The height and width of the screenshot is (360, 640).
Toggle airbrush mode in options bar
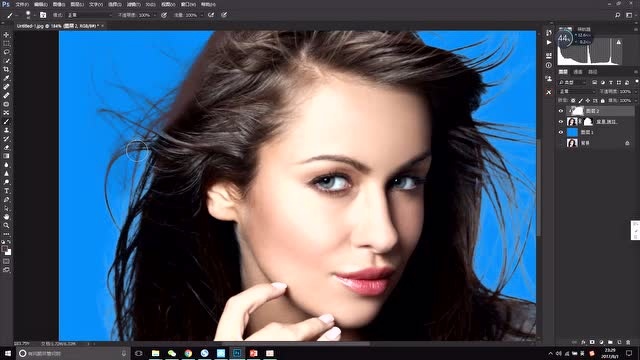(x=211, y=15)
